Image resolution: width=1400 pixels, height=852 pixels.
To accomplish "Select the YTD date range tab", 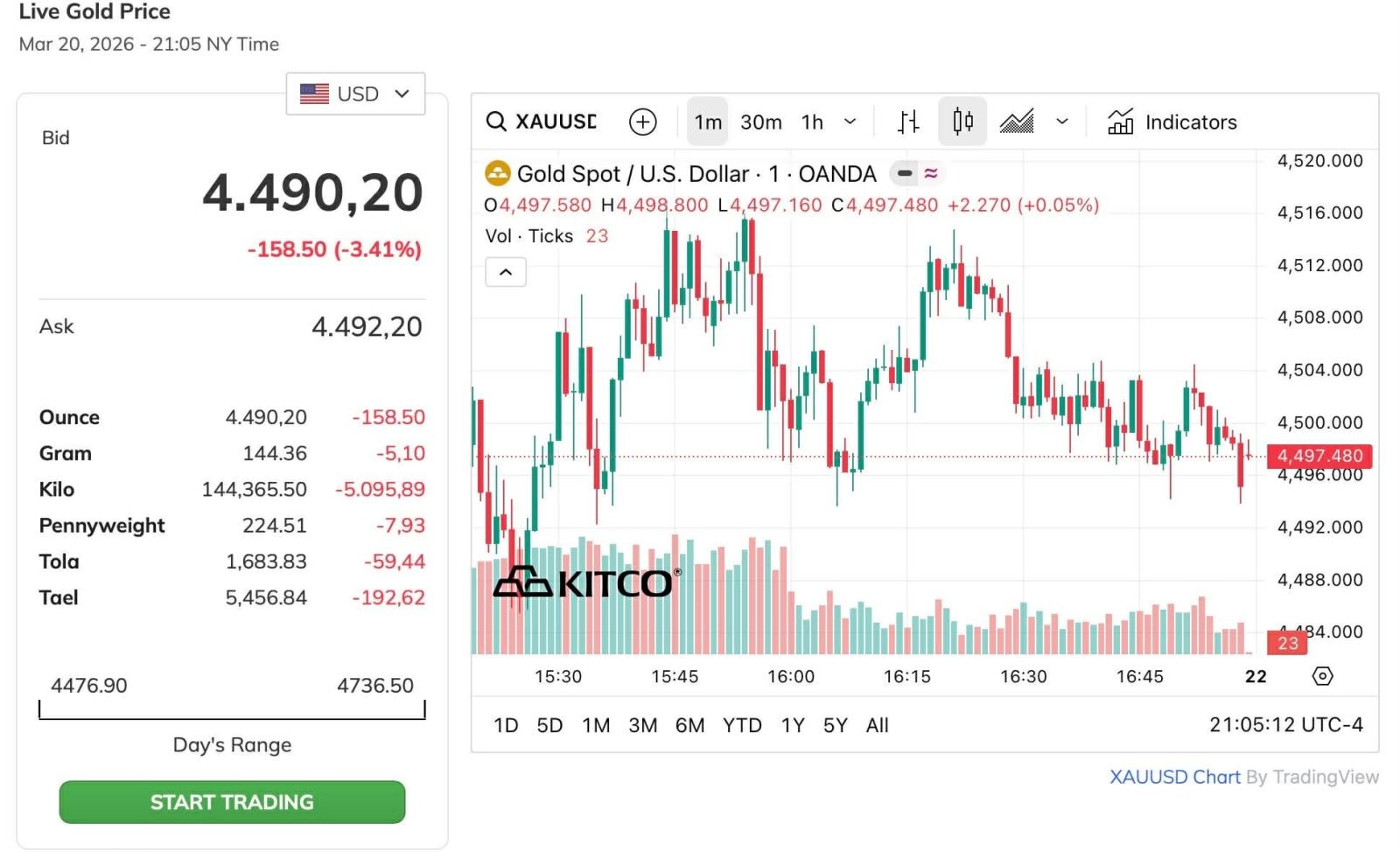I will click(742, 725).
